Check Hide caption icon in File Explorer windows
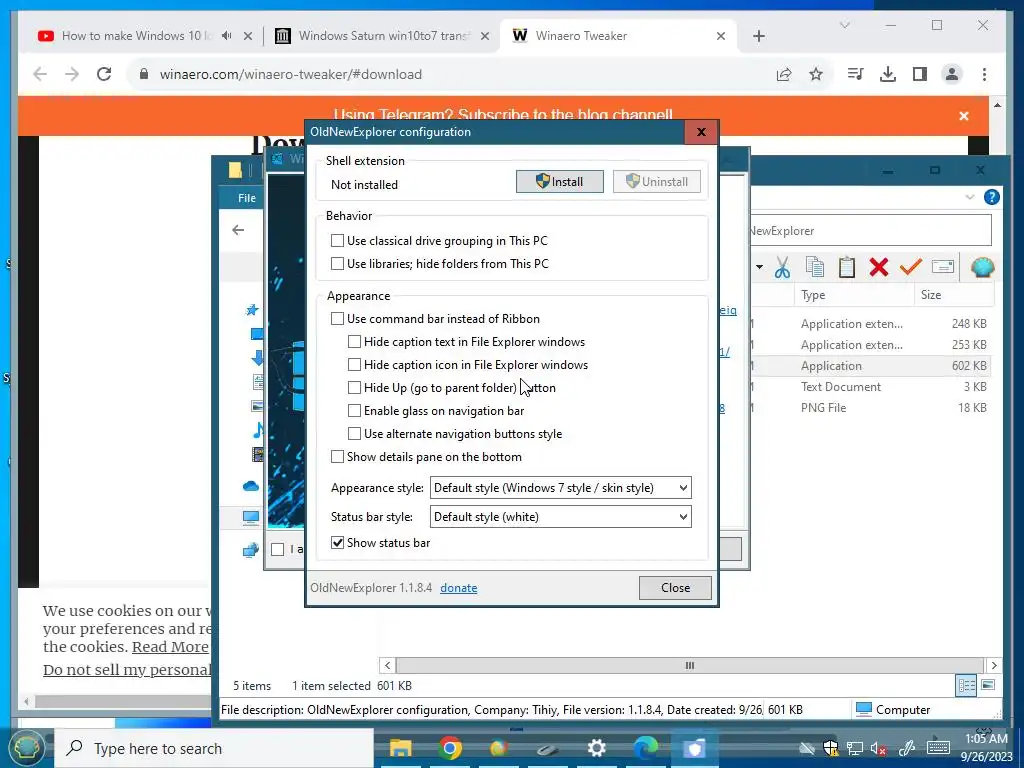This screenshot has width=1024, height=768. click(354, 364)
